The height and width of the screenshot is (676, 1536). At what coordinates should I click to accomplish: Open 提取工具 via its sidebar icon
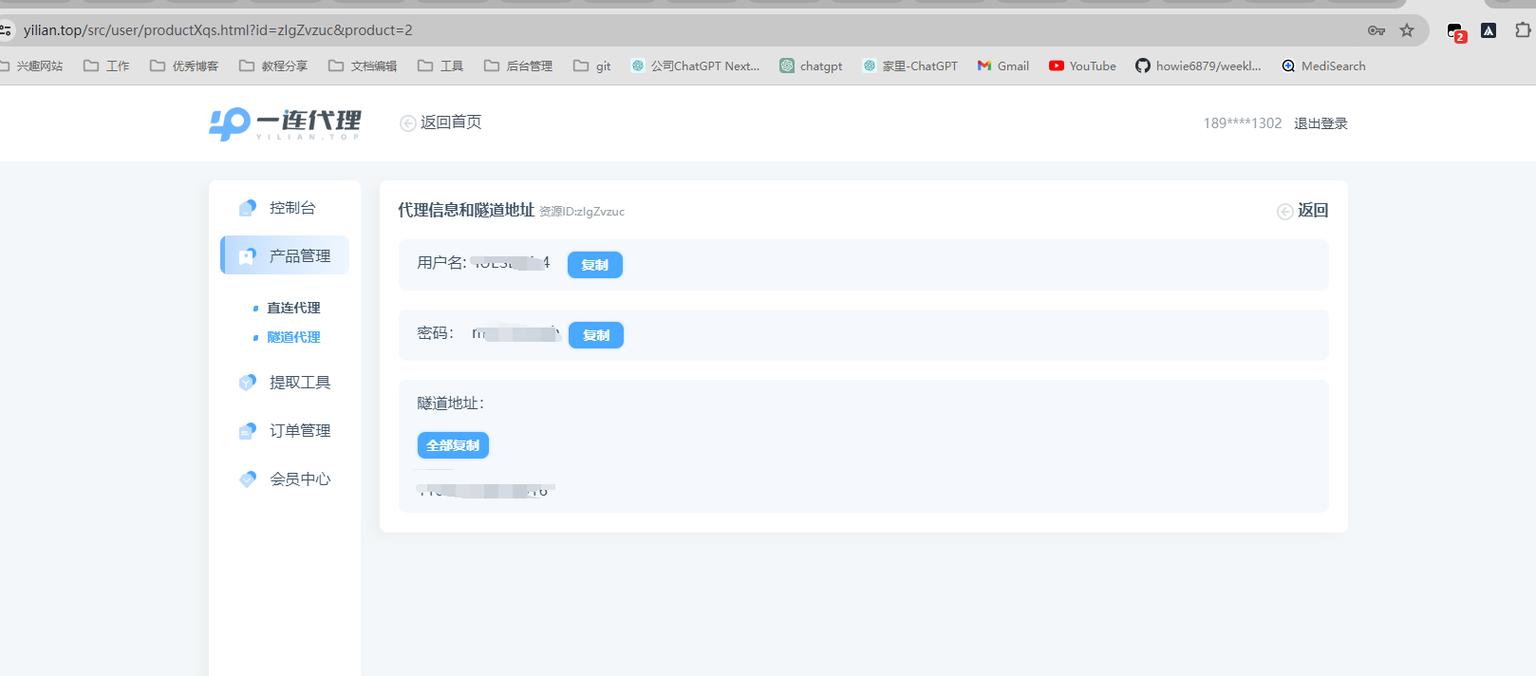point(247,382)
